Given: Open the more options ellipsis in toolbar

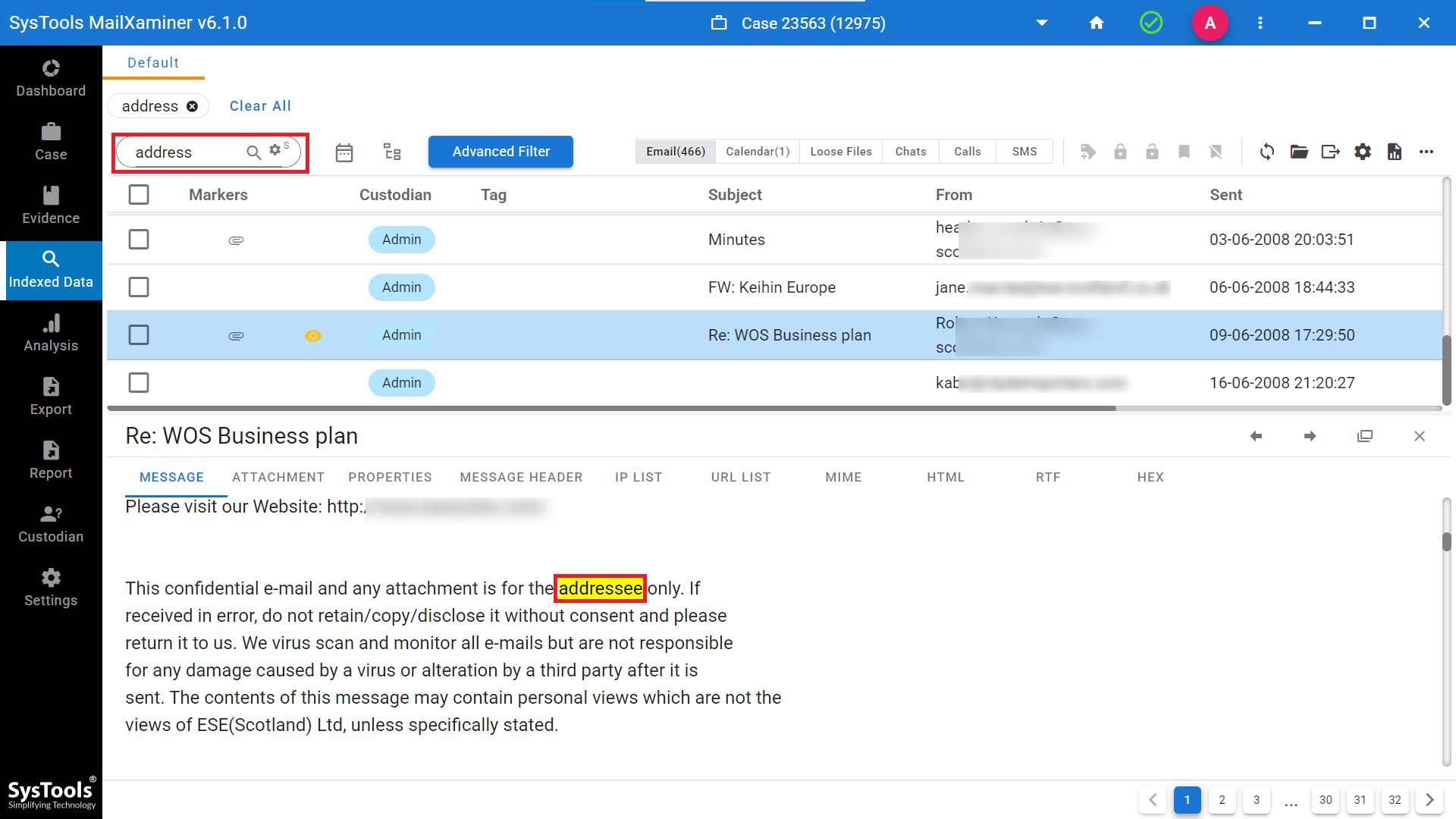Looking at the screenshot, I should tap(1426, 152).
